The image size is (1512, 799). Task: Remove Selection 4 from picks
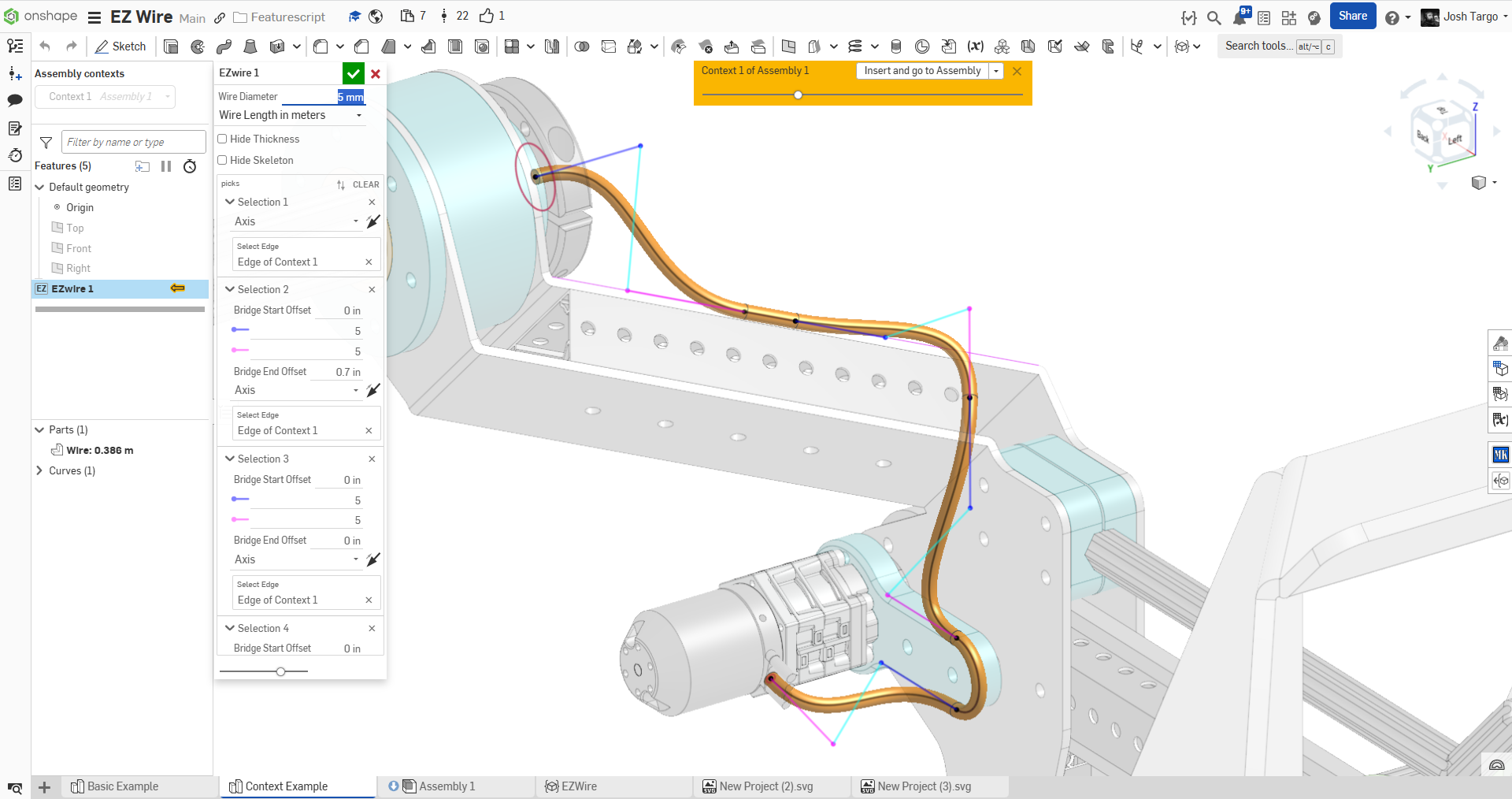[372, 629]
